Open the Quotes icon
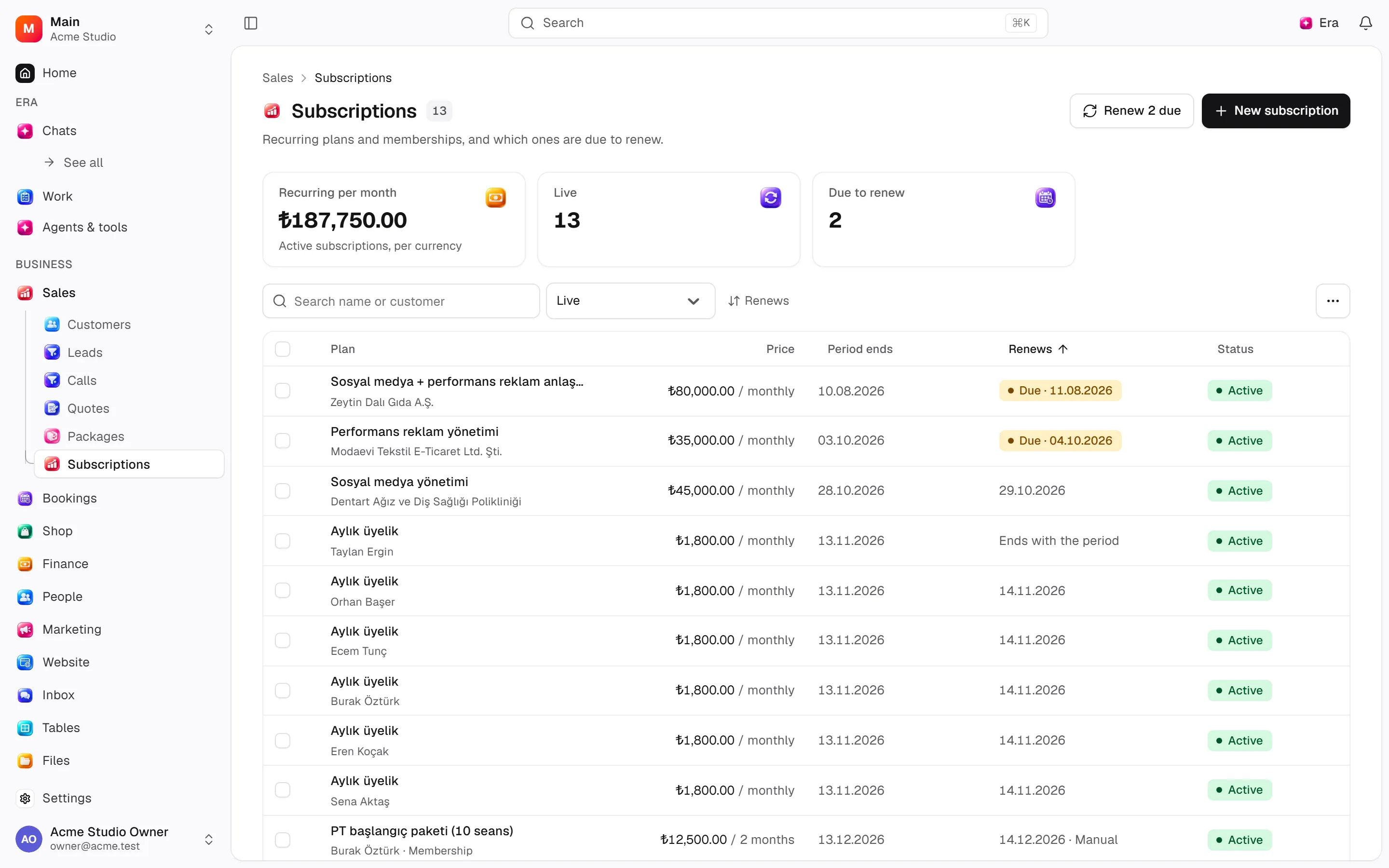This screenshot has height=868, width=1389. 52,408
